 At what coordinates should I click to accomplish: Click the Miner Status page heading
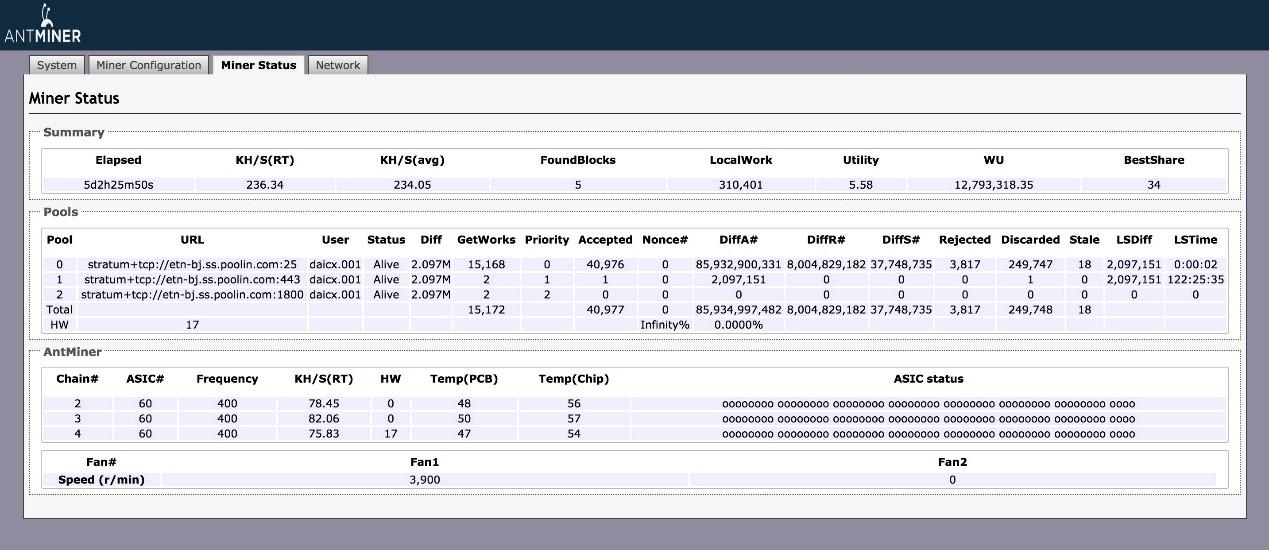74,98
